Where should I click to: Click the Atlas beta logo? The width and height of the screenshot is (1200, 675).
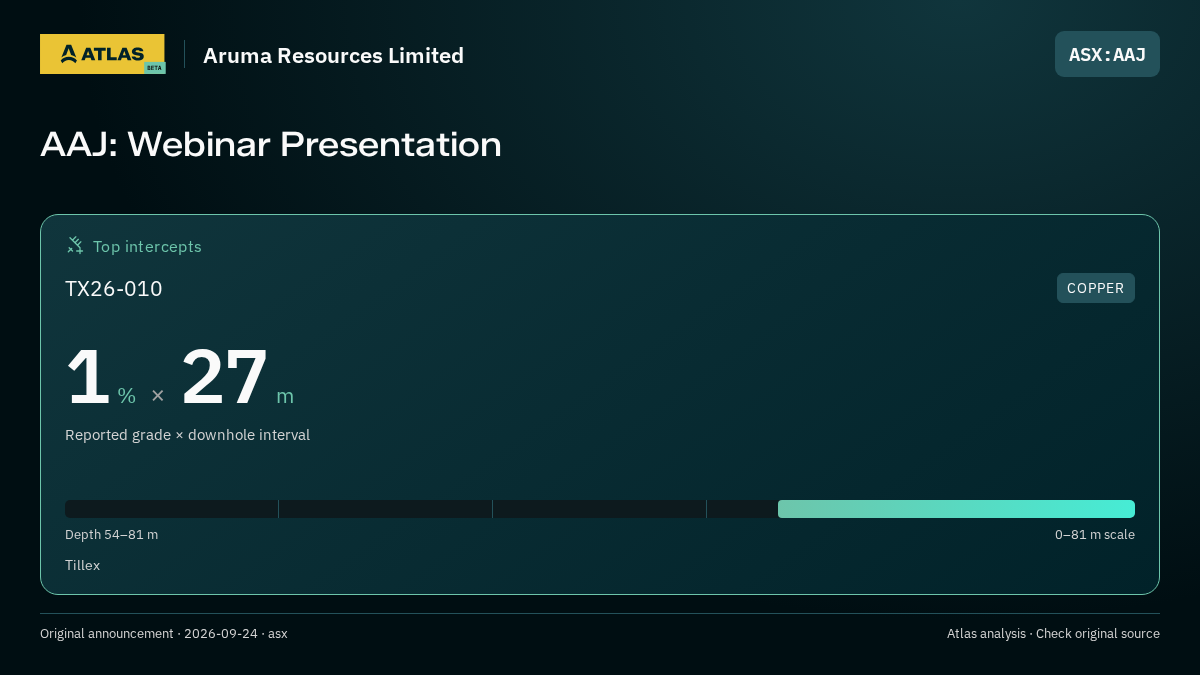(102, 54)
